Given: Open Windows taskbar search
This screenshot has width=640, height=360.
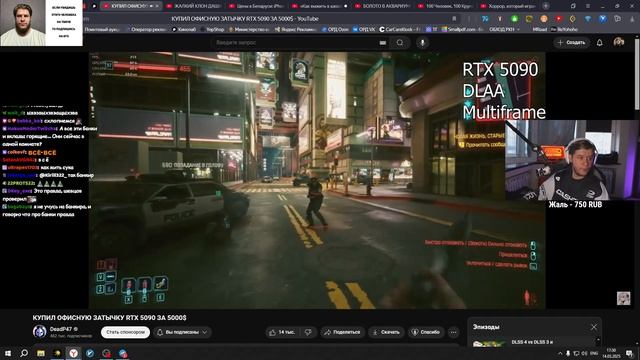Looking at the screenshot, I should point(24,353).
